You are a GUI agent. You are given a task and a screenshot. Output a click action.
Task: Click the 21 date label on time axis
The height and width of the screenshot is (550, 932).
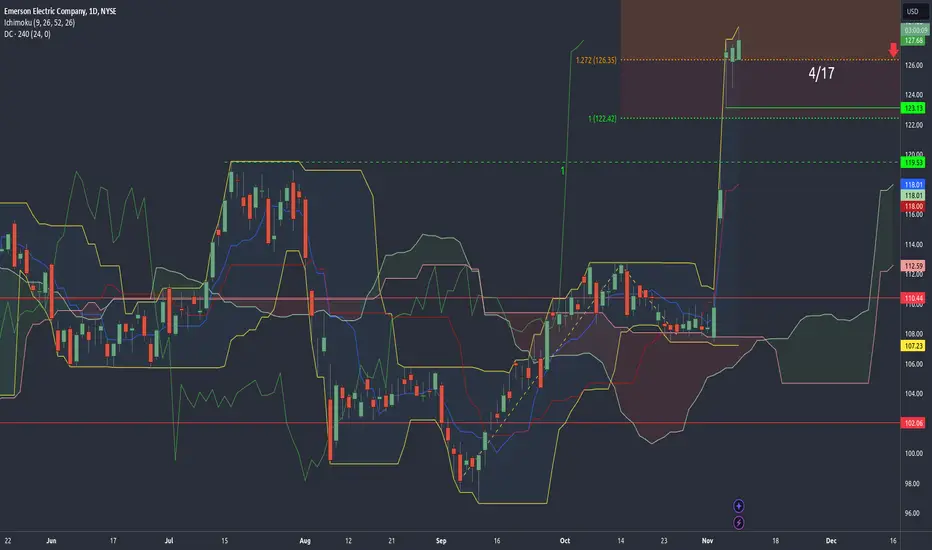point(392,540)
